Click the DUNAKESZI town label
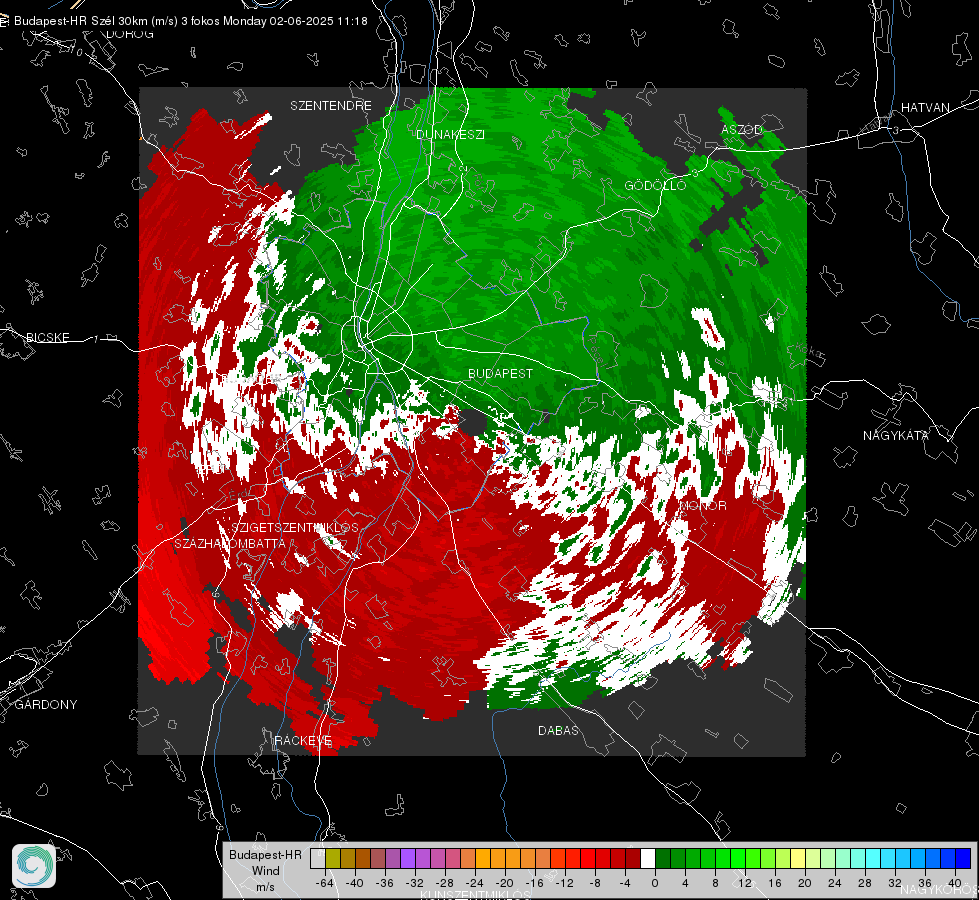979x900 pixels. (450, 134)
